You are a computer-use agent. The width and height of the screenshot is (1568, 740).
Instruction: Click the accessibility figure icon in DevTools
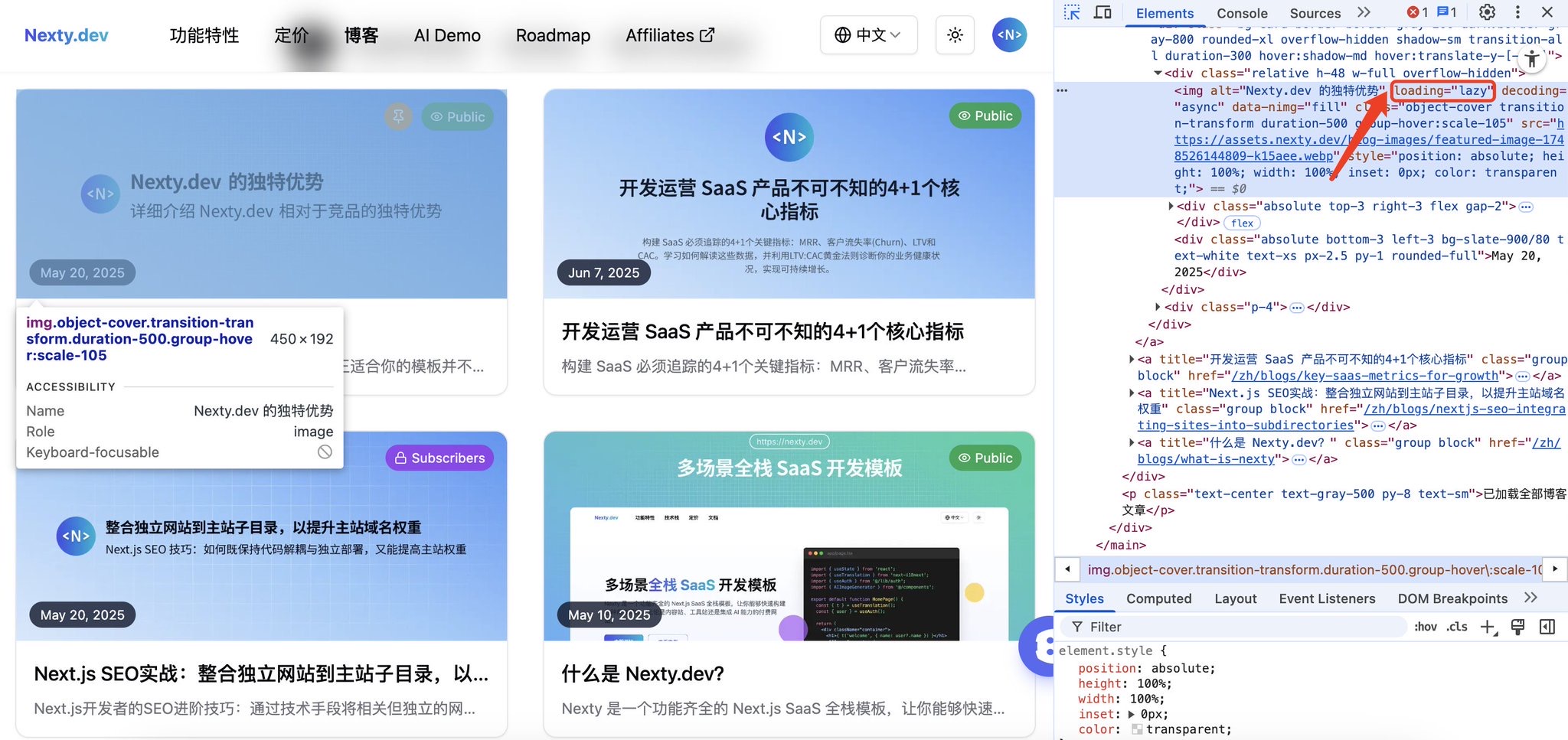pyautogui.click(x=1532, y=59)
